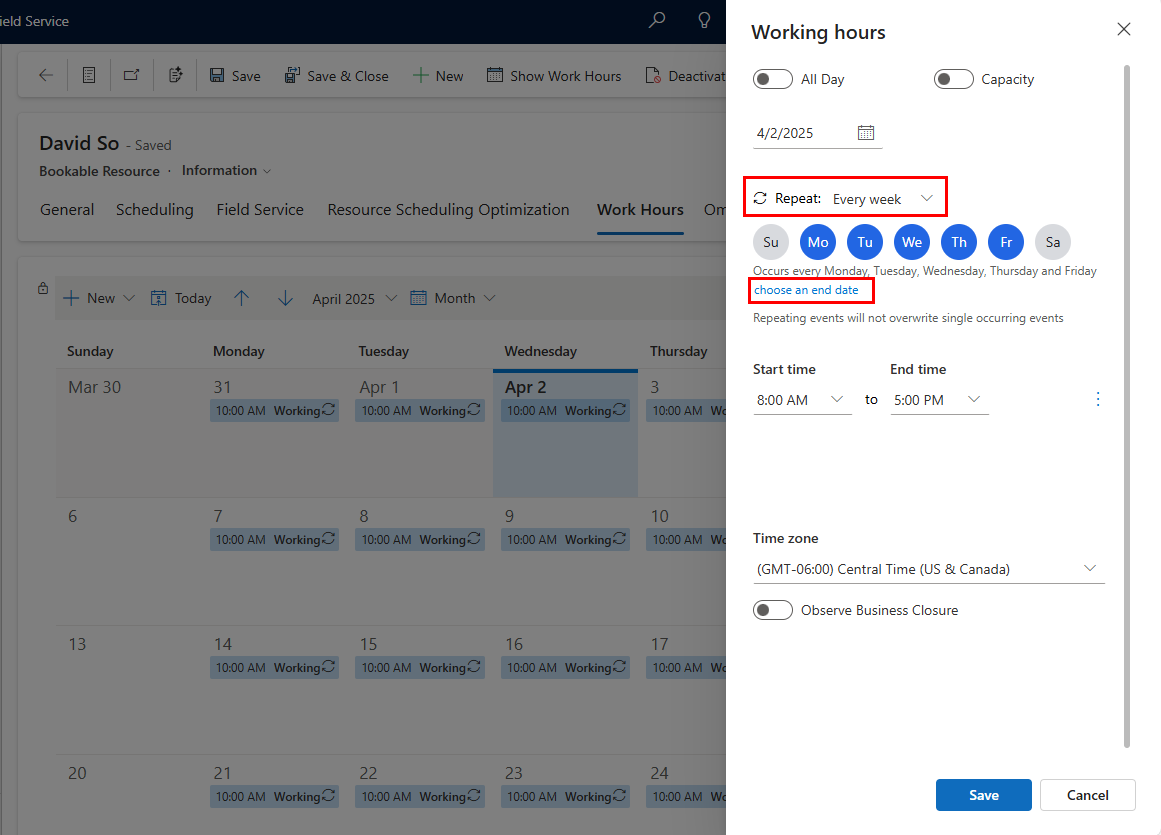Open more options via the vertical ellipsis
Screen dimensions: 1161x835
[1098, 398]
